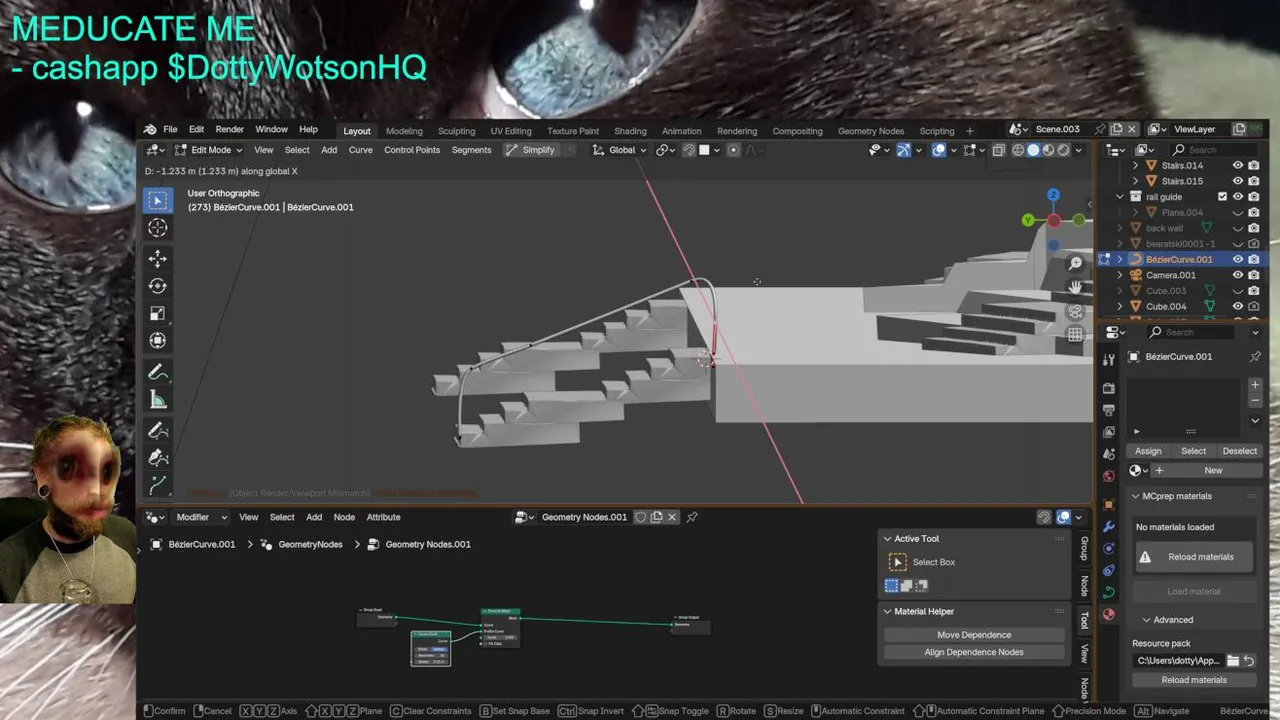Collapse the rail guide collection
The image size is (1280, 720).
pos(1120,197)
